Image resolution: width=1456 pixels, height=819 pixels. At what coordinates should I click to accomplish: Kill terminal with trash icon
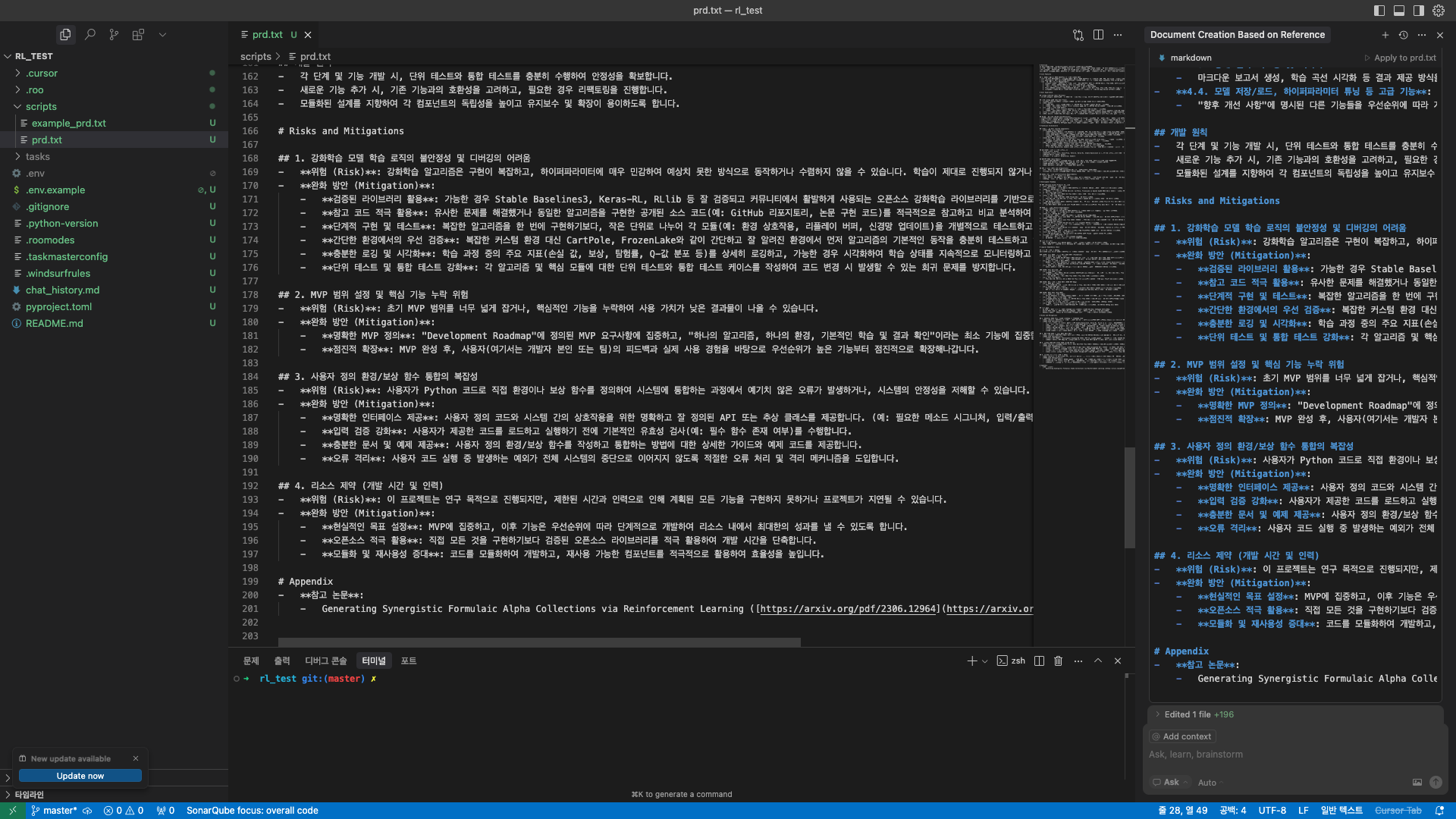[x=1059, y=661]
